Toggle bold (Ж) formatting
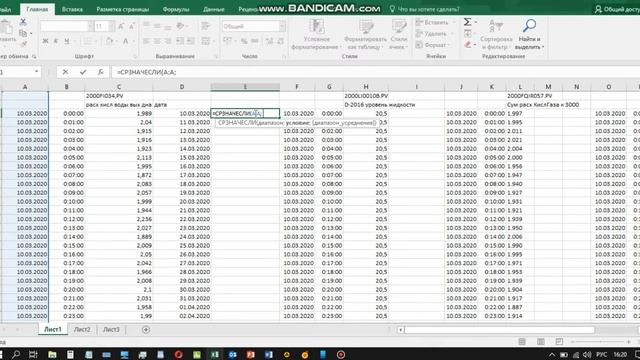Viewport: 640px width, 360px height. pyautogui.click(x=45, y=41)
